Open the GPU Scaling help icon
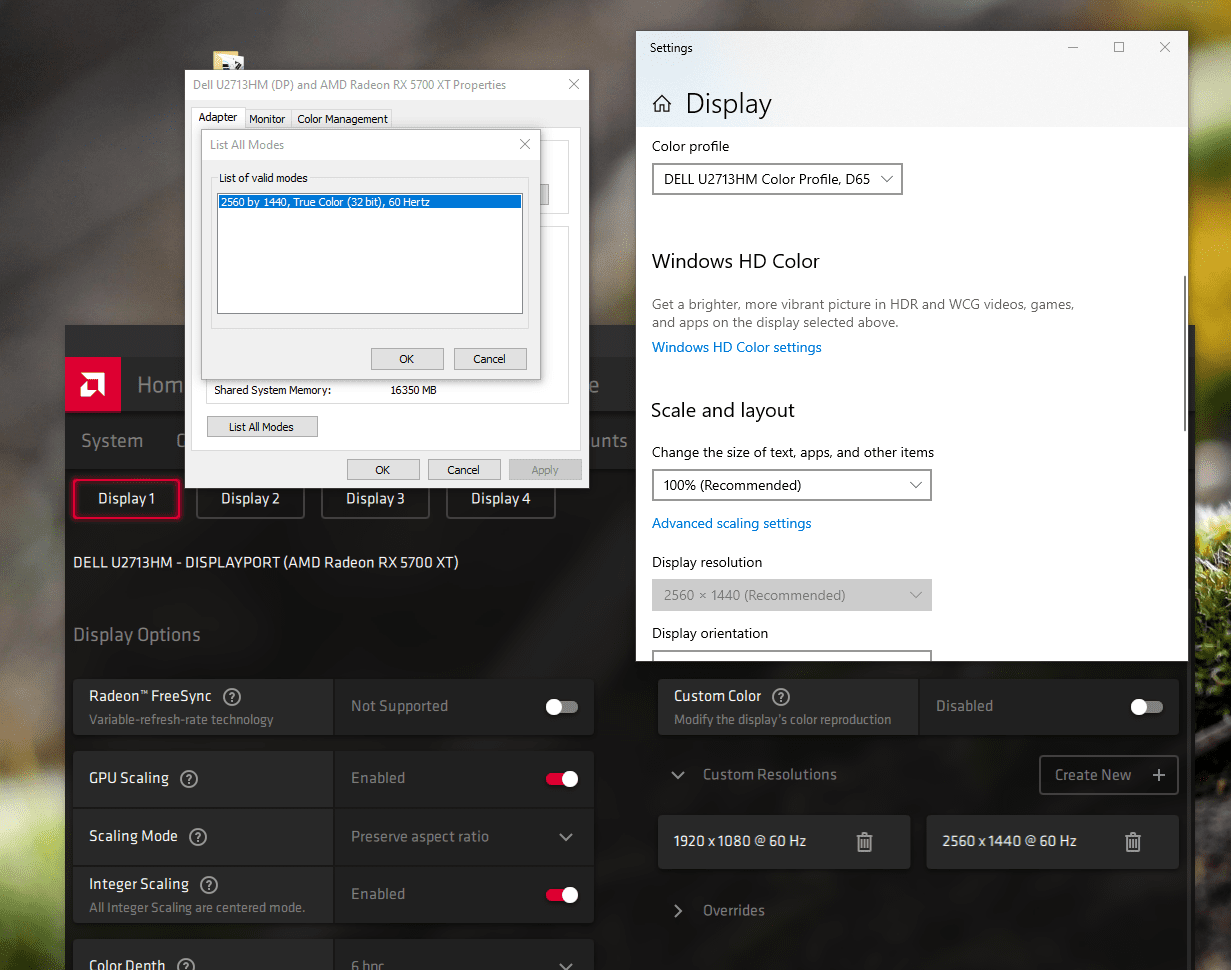 click(188, 779)
